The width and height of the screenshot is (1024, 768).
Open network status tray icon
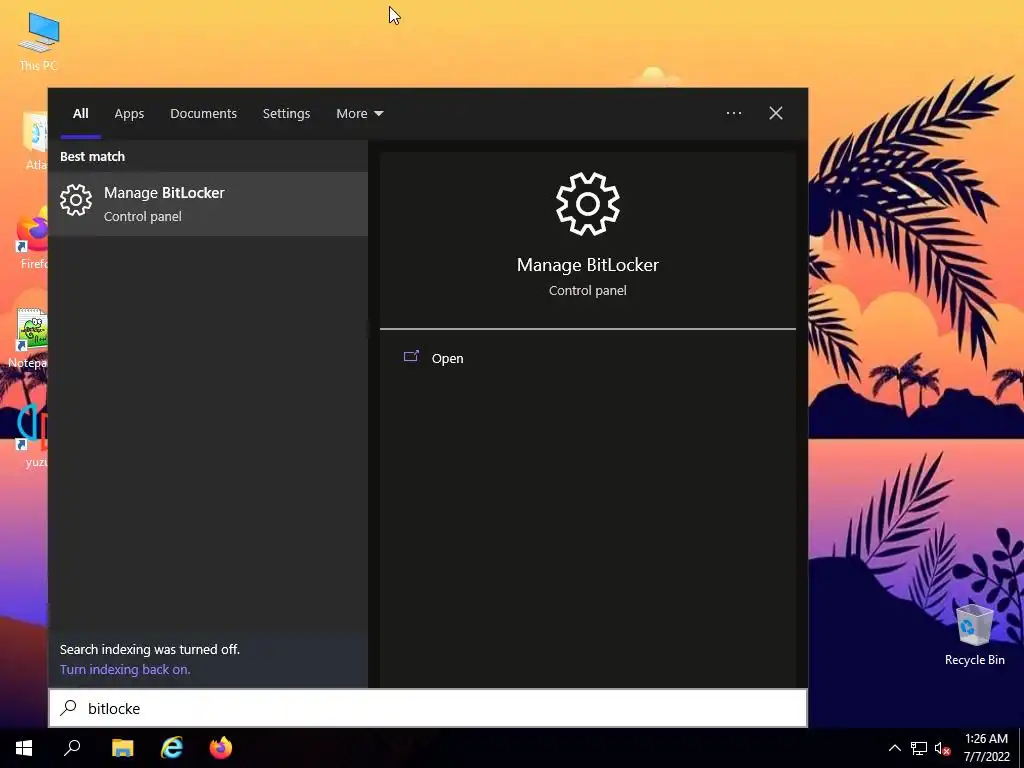tap(919, 748)
